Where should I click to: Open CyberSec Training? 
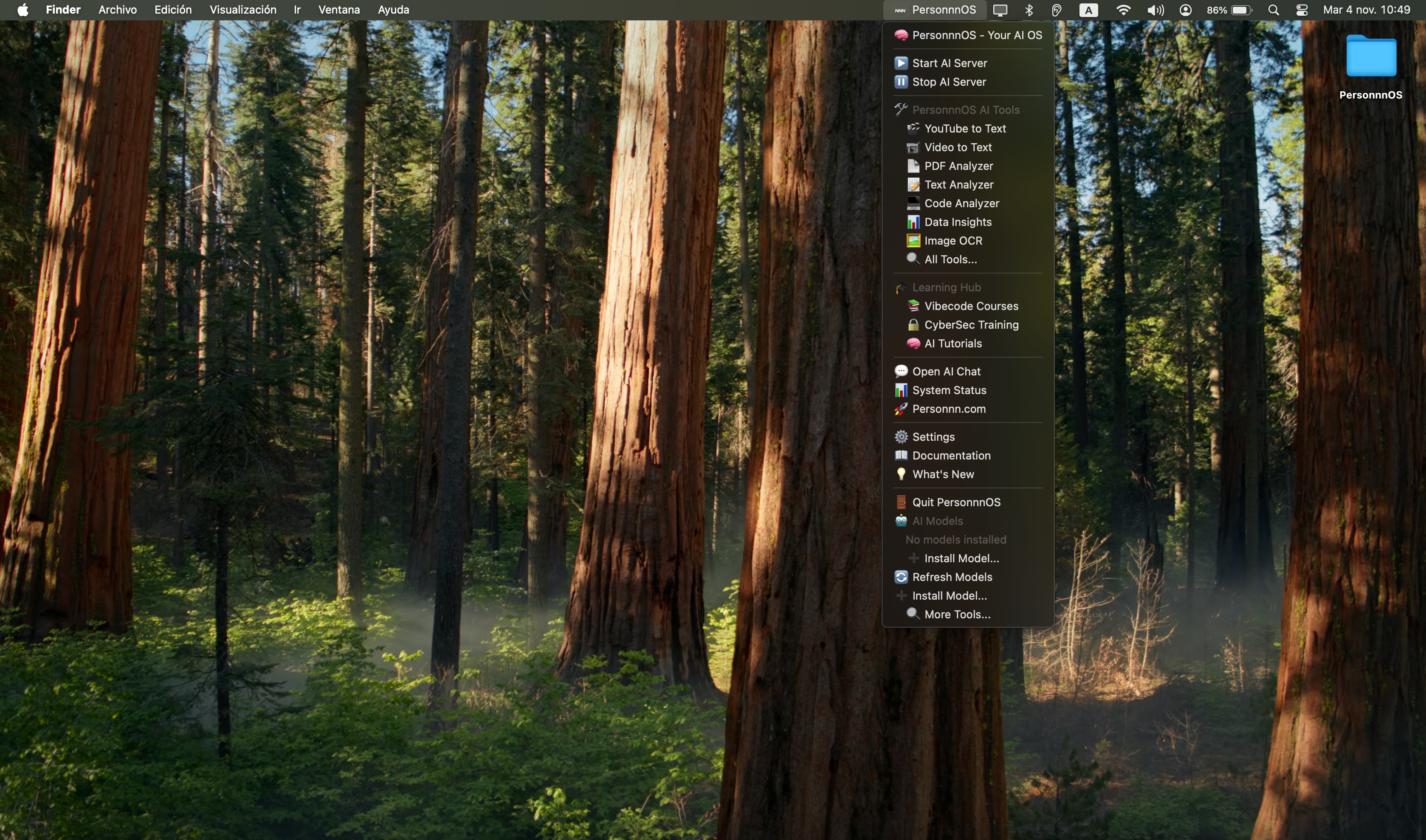tap(971, 324)
